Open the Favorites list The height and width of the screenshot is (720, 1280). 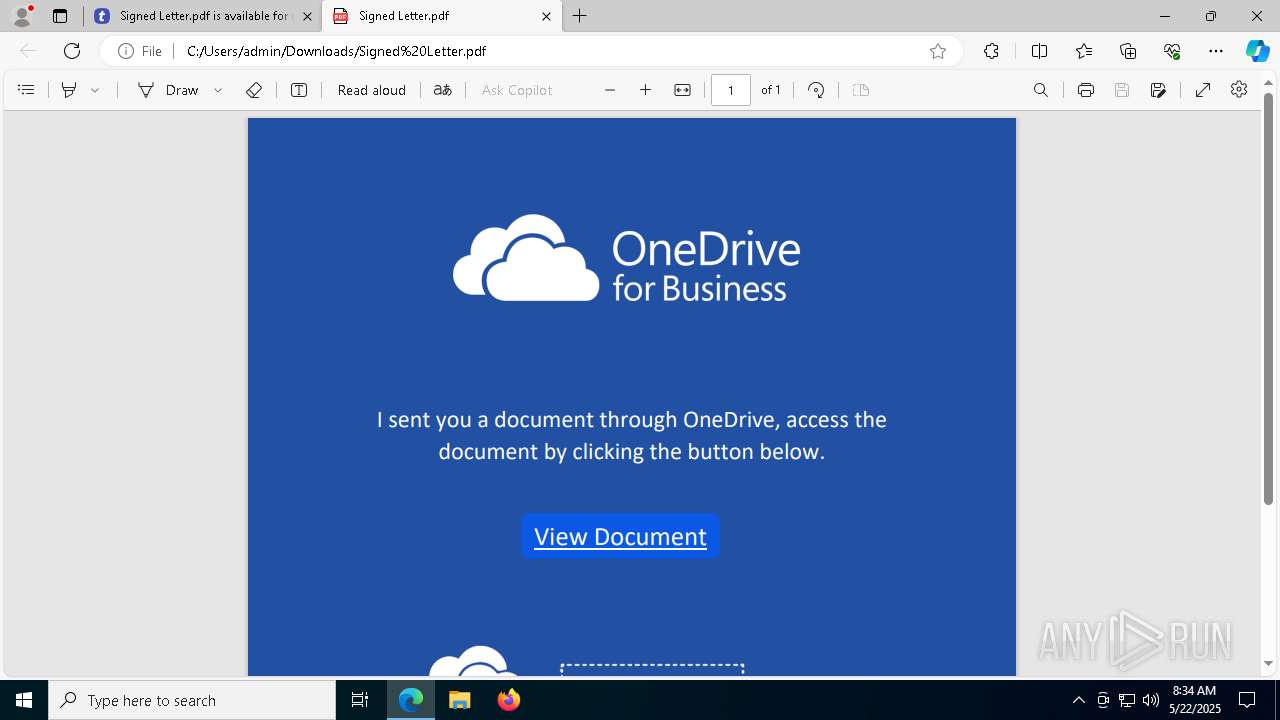(1084, 51)
